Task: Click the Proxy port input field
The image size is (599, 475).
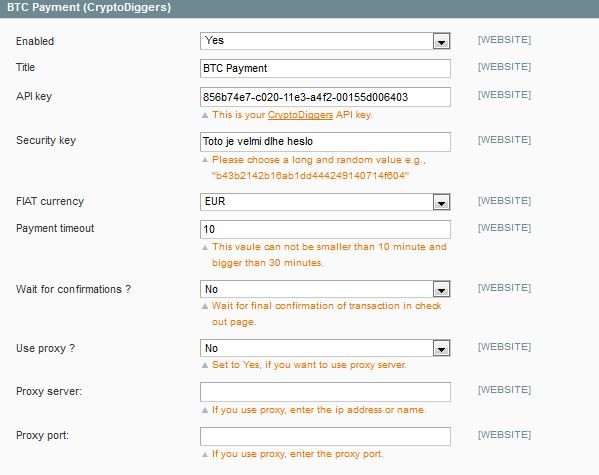Action: (x=325, y=436)
